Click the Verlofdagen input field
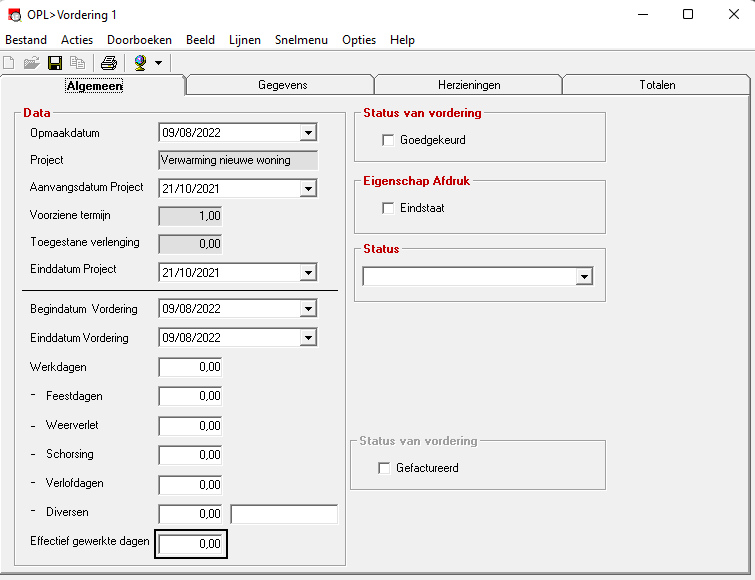Image resolution: width=755 pixels, height=580 pixels. (x=190, y=485)
